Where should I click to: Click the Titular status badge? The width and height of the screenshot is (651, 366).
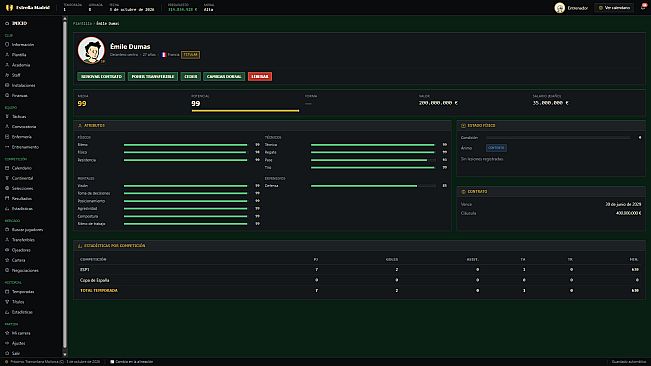click(x=191, y=55)
